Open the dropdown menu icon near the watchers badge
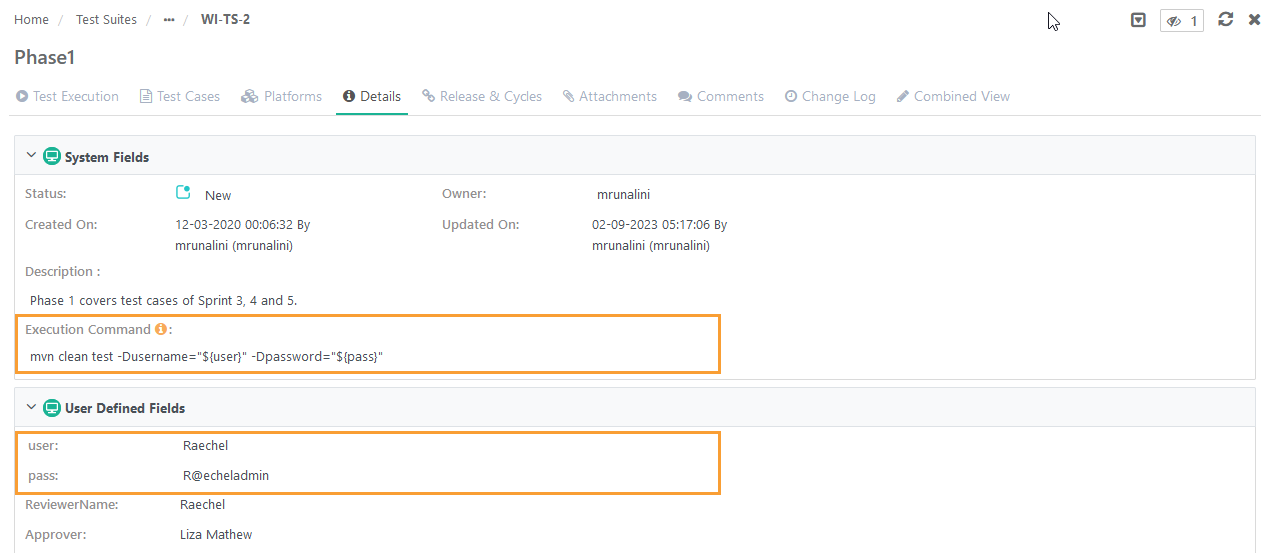The height and width of the screenshot is (553, 1265). [1138, 20]
